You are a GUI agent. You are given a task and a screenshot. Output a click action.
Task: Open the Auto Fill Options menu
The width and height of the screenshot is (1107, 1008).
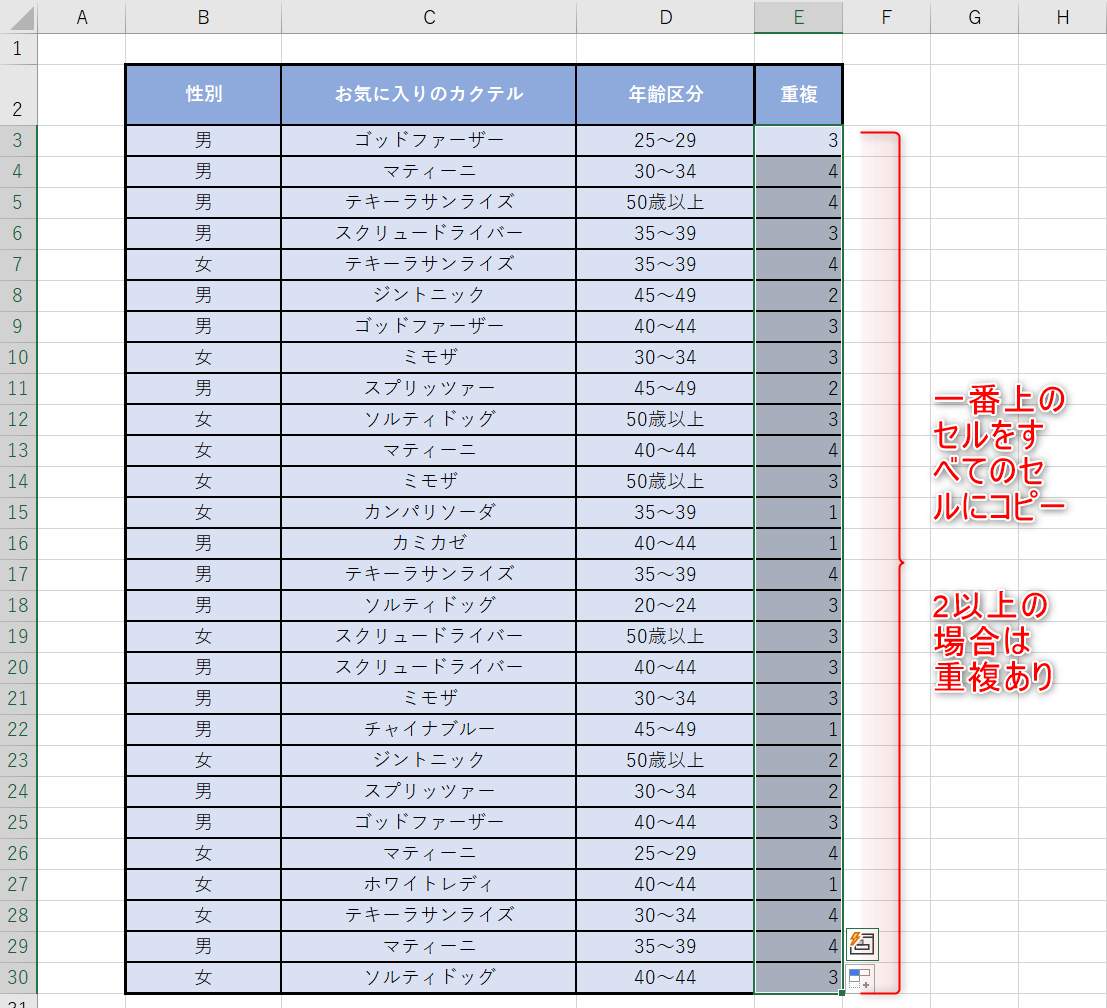pos(862,978)
